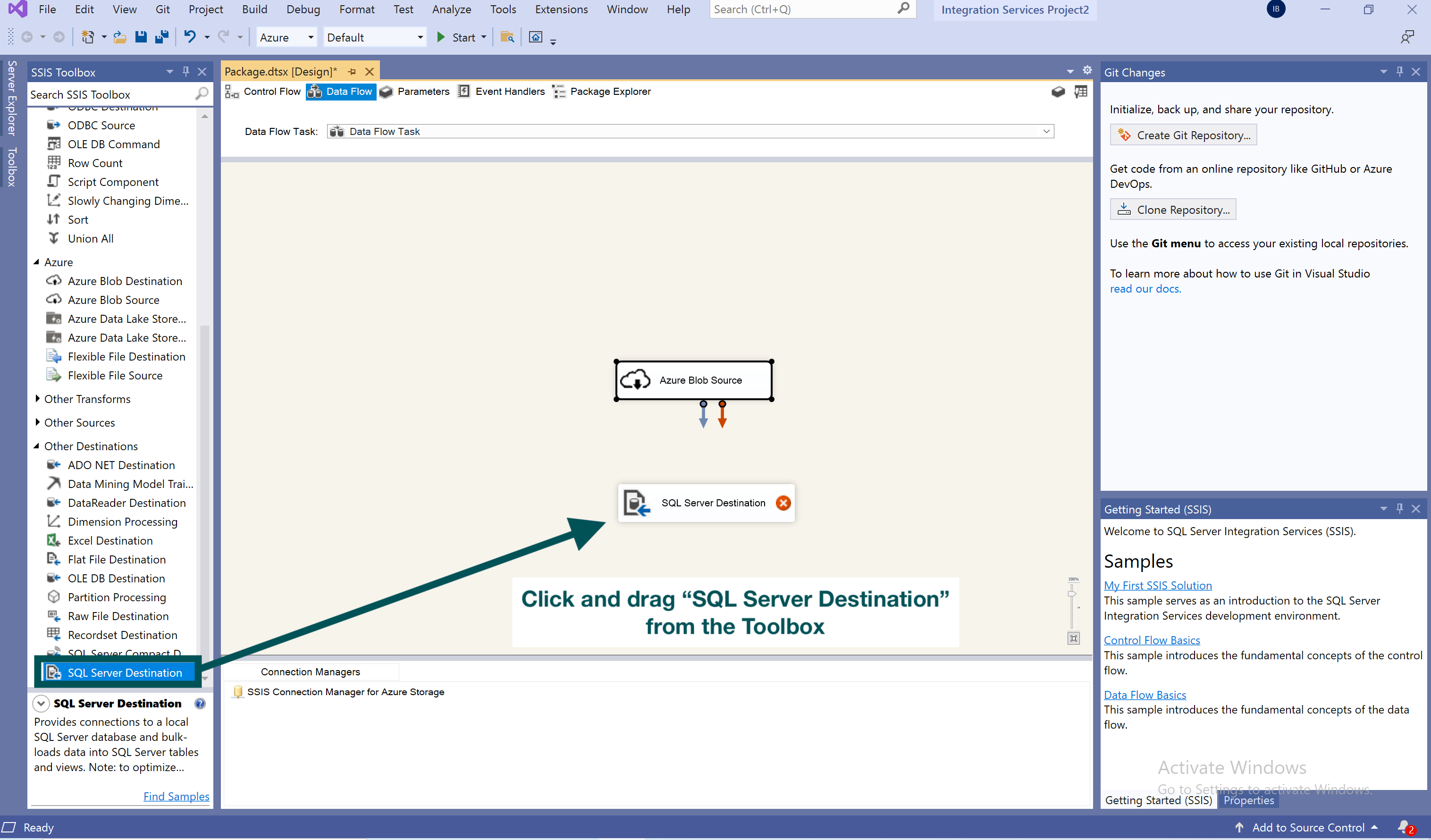This screenshot has height=840, width=1431.
Task: Click the Find Samples link
Action: 176,796
